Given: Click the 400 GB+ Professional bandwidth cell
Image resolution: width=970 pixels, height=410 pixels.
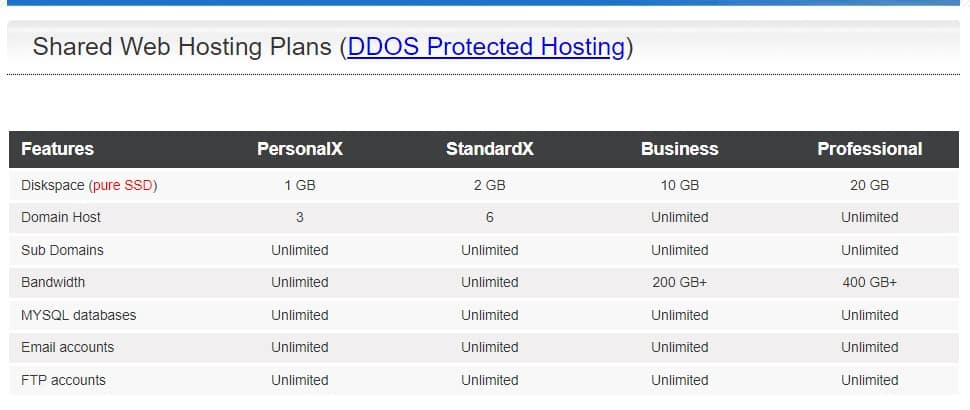Looking at the screenshot, I should tap(869, 283).
